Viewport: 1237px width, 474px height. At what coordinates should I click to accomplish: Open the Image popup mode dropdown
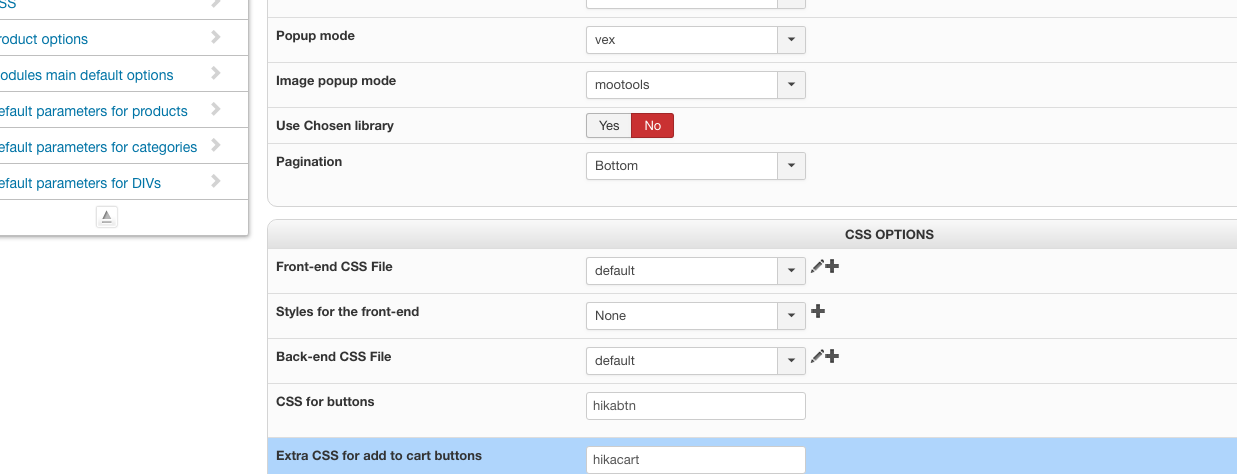tap(791, 85)
